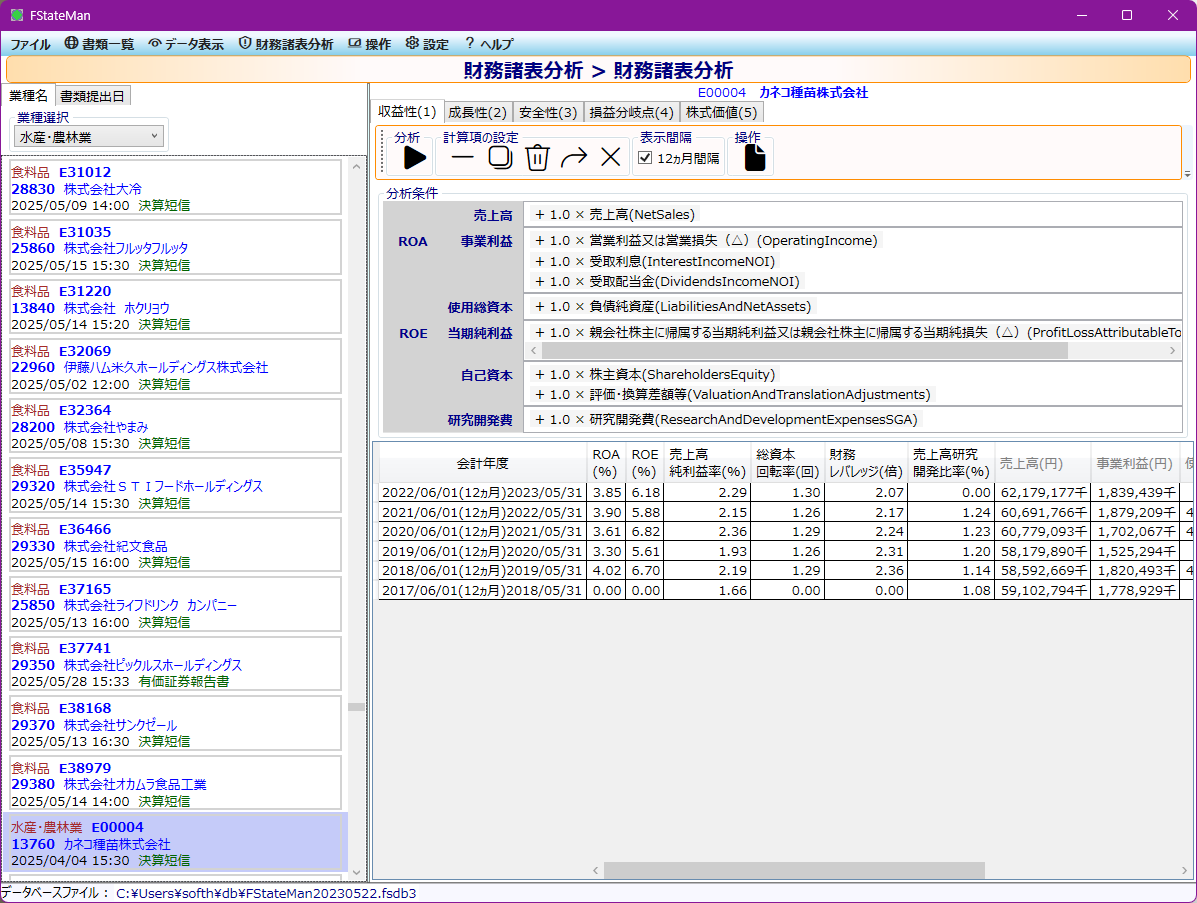Image resolution: width=1197 pixels, height=903 pixels.
Task: Open the データ表示 menu
Action: click(x=186, y=44)
